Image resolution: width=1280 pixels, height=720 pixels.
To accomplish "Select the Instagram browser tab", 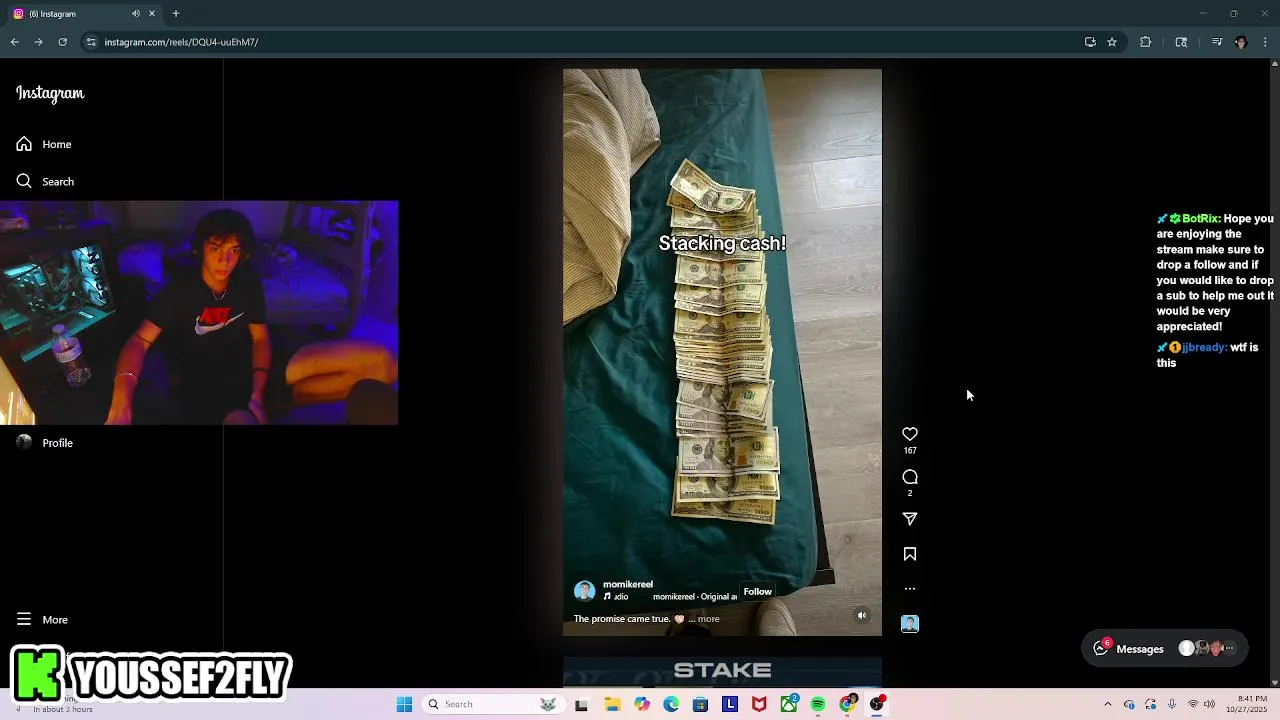I will 84,14.
